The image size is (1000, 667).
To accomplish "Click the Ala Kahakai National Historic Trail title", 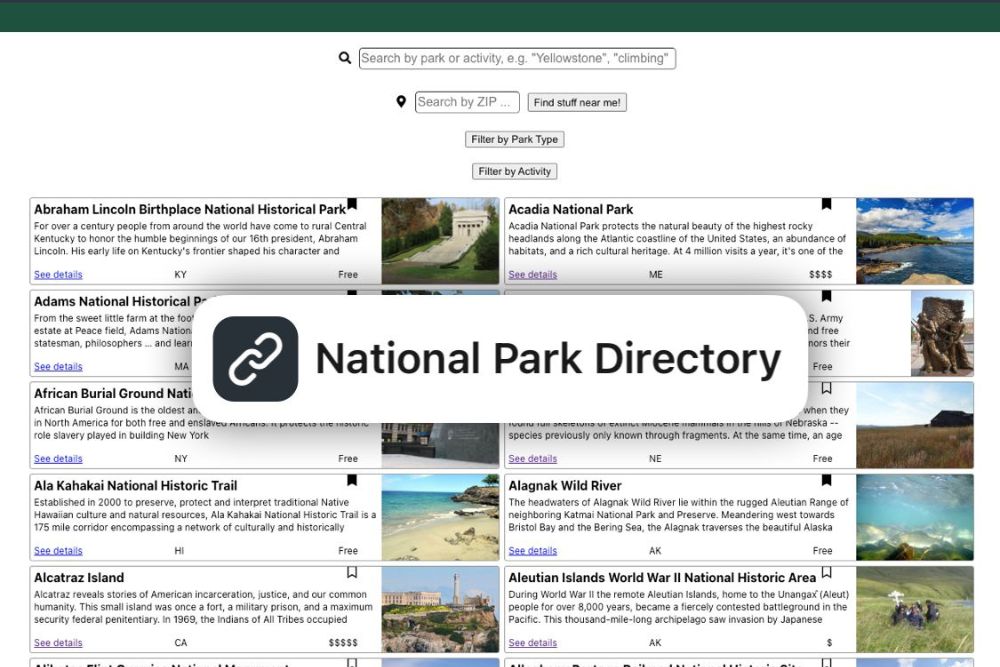I will coord(135,485).
